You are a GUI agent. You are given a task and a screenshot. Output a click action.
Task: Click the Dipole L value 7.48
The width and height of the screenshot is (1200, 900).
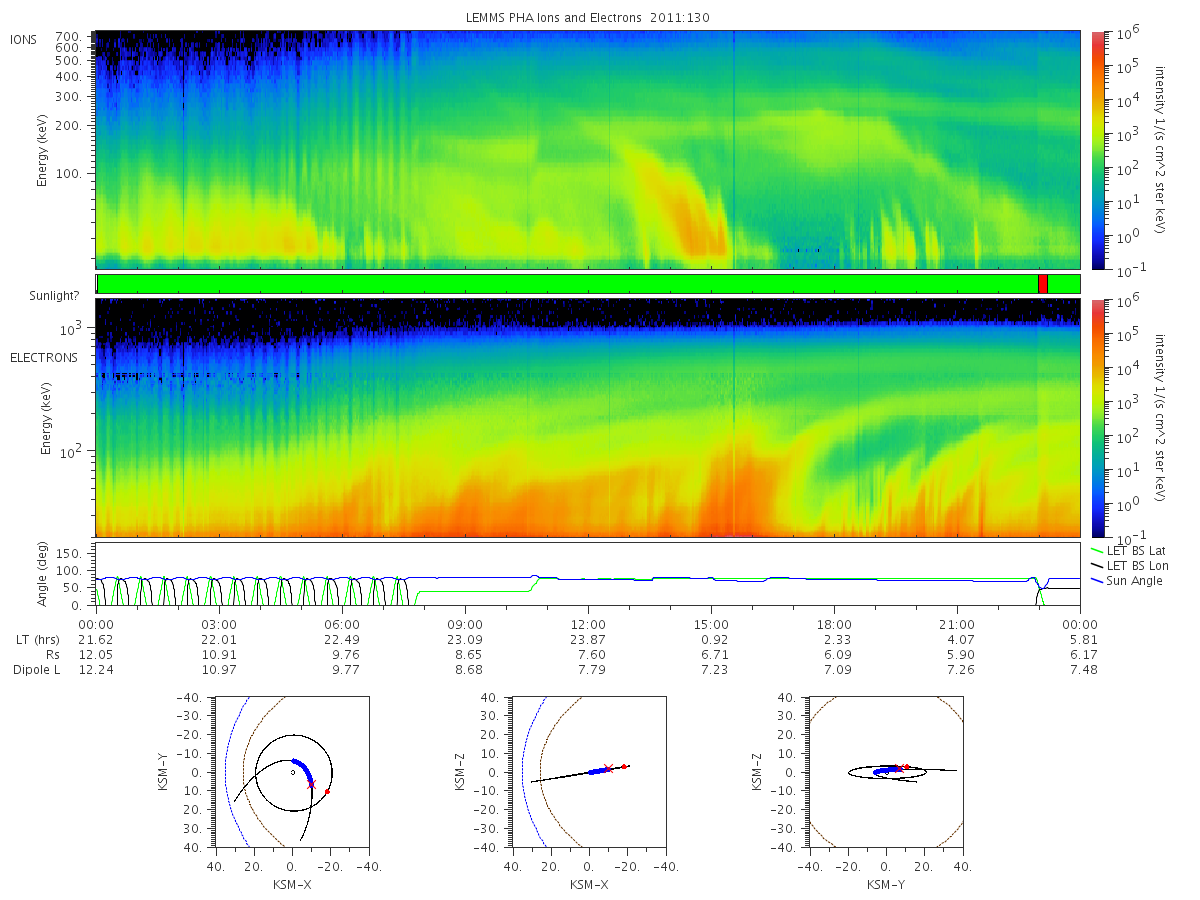[1080, 670]
